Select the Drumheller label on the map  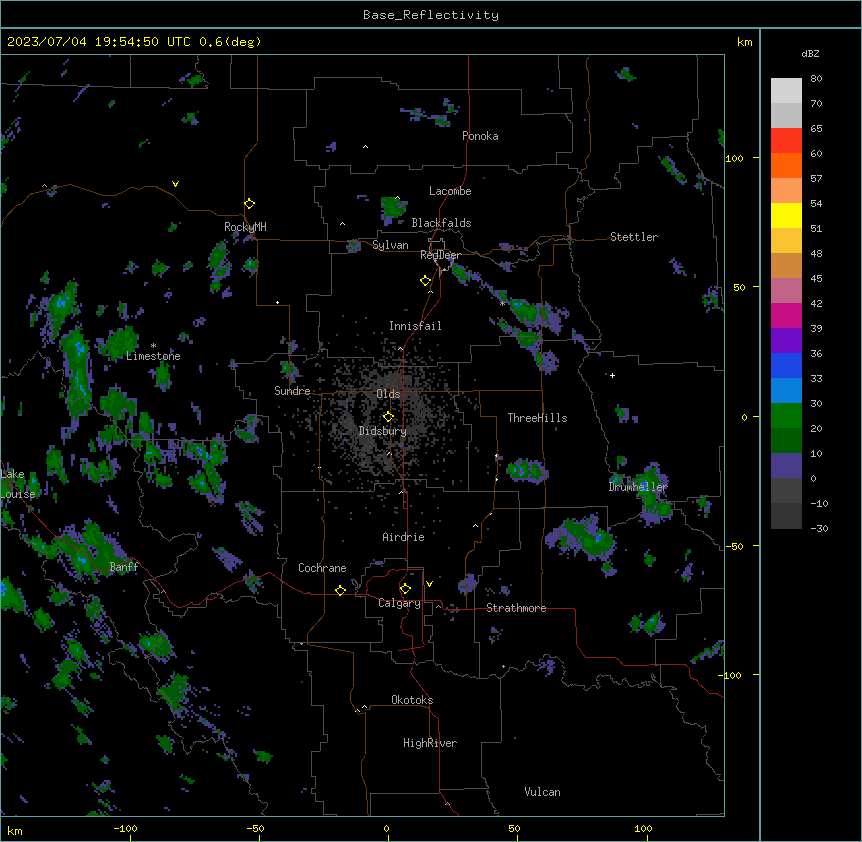(638, 487)
